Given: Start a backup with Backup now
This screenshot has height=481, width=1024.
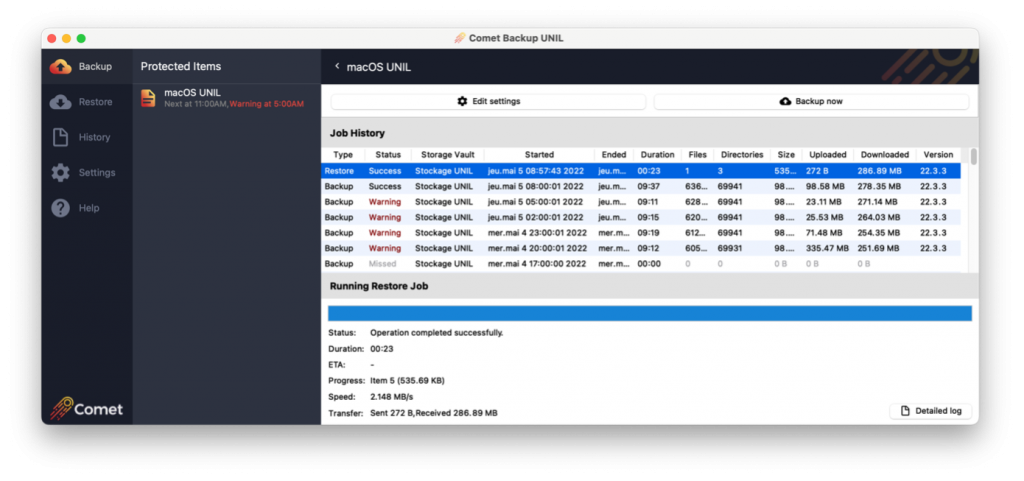Looking at the screenshot, I should [811, 101].
